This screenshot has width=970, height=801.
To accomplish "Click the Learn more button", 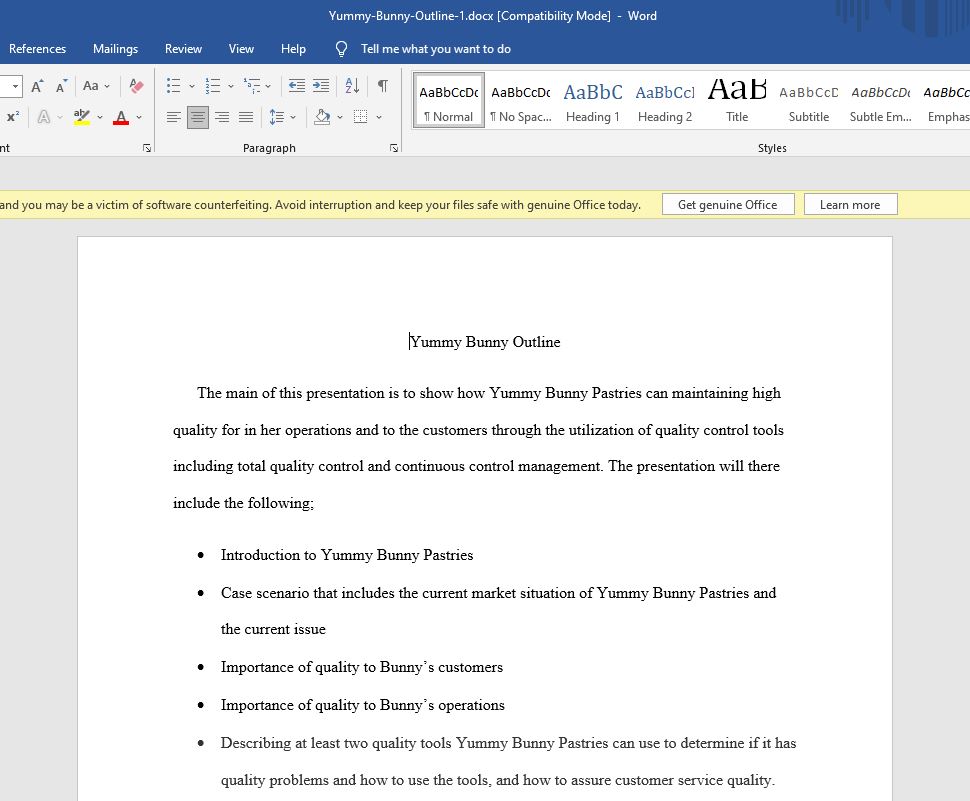I will tap(850, 205).
